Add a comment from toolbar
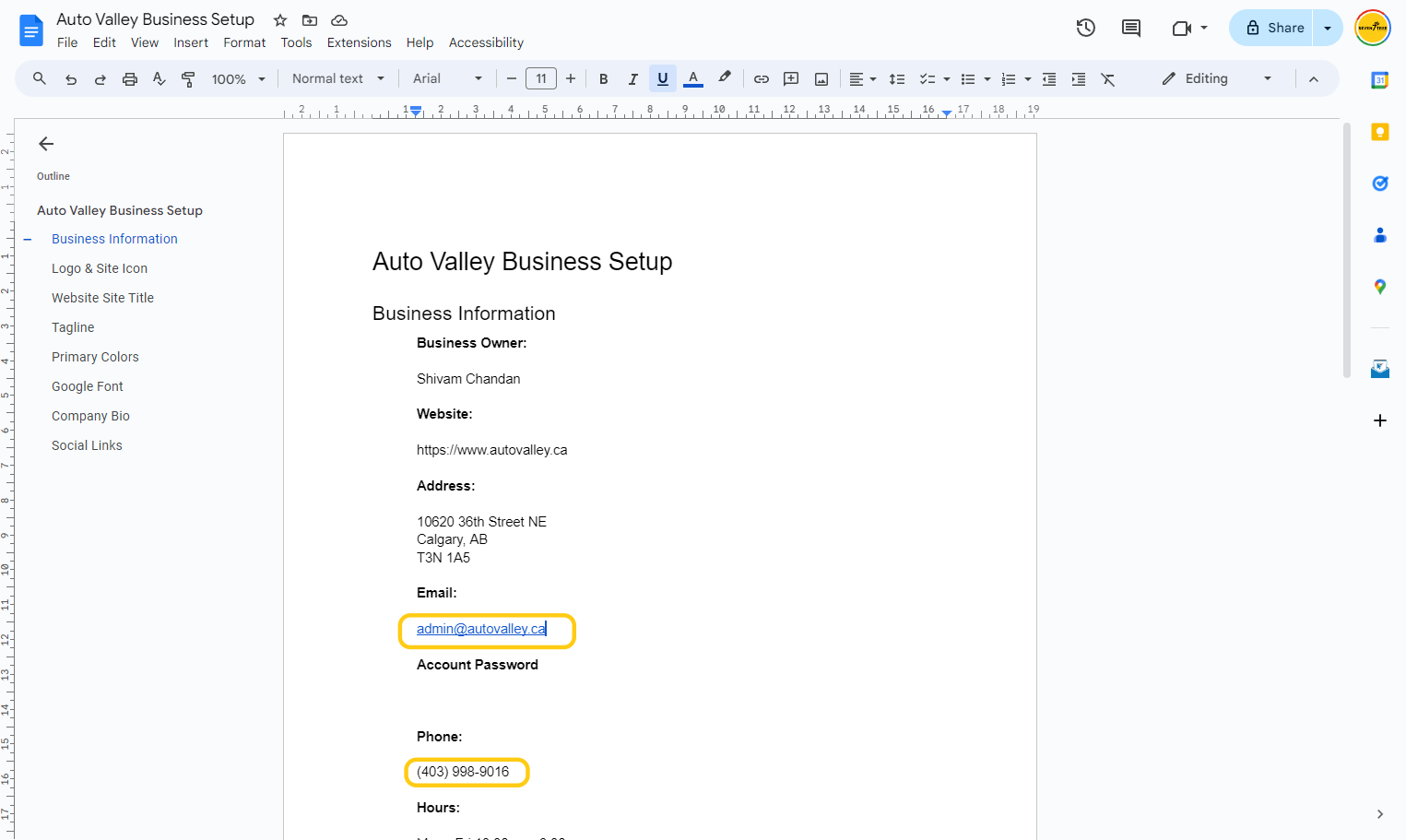This screenshot has height=840, width=1406. tap(791, 79)
